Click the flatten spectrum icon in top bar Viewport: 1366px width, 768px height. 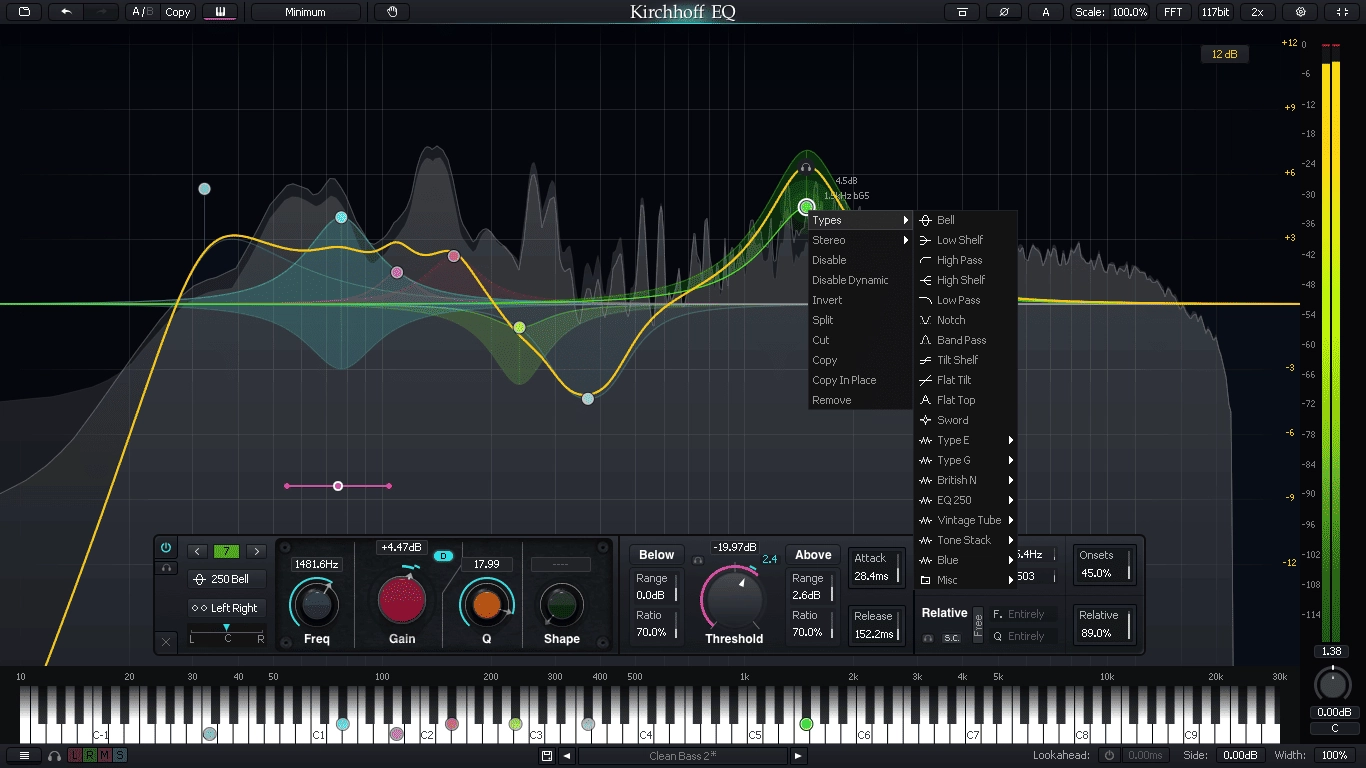[962, 12]
